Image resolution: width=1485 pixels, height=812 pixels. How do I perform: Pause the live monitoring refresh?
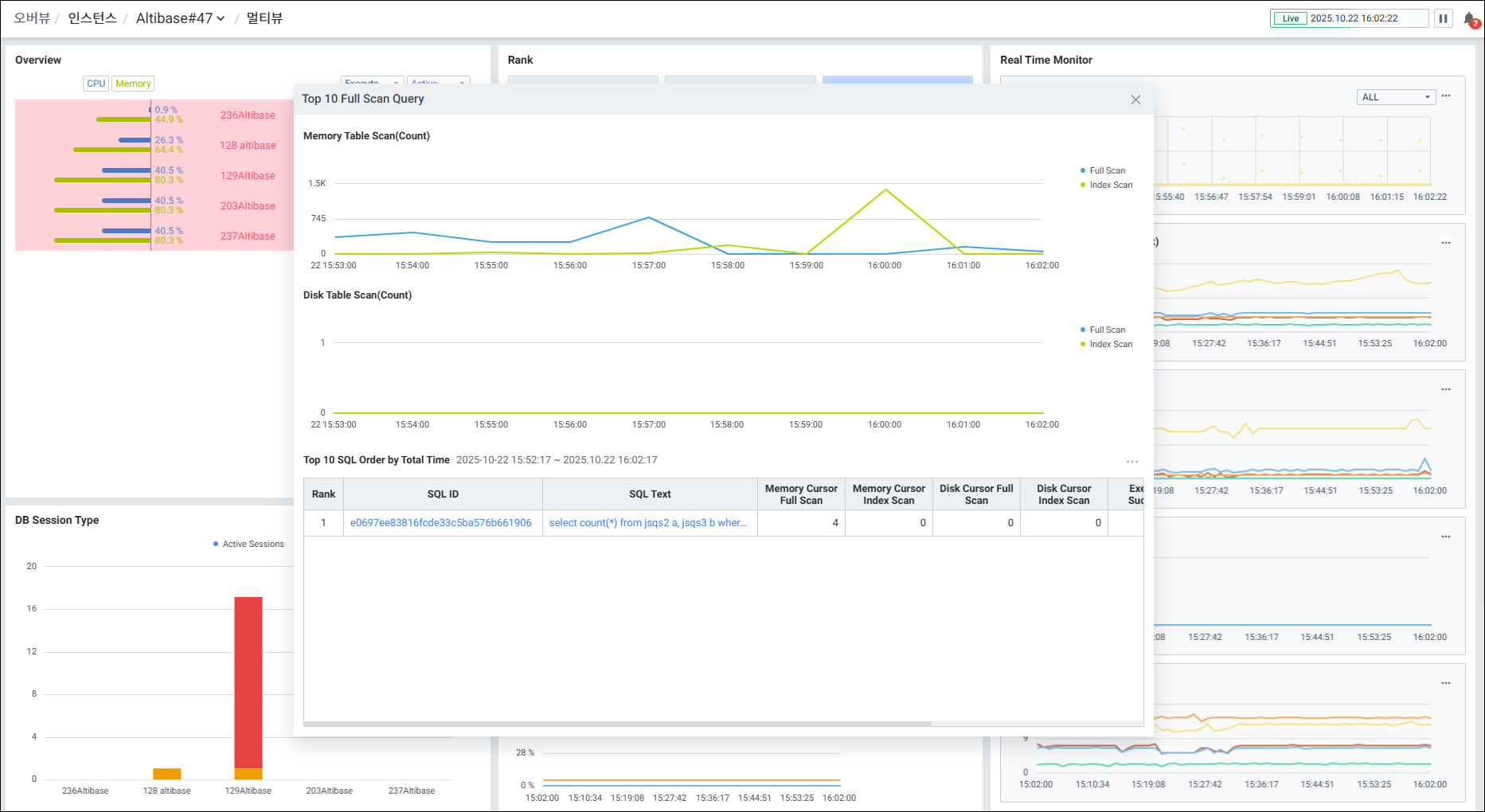tap(1443, 18)
